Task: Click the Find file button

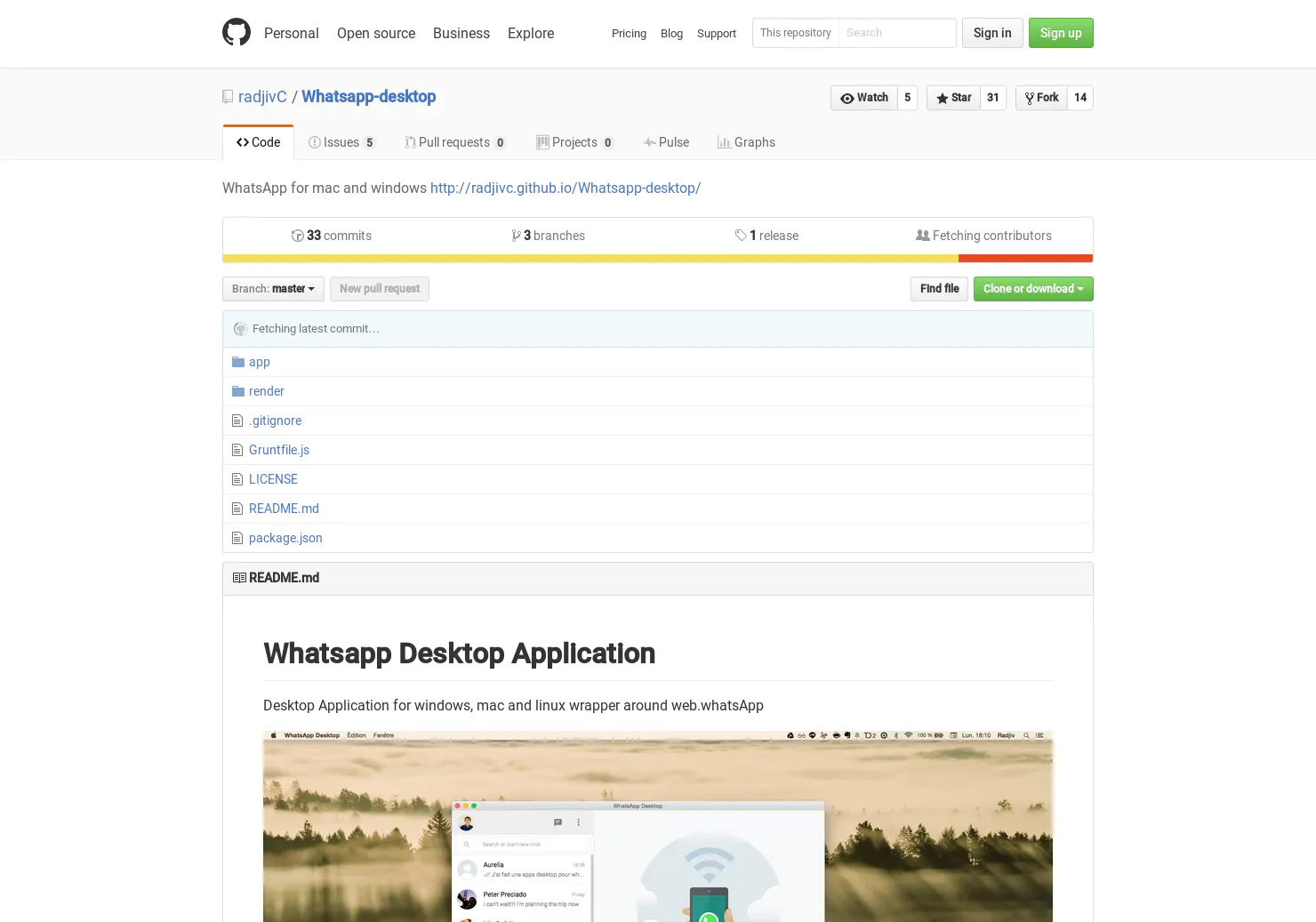Action: [939, 289]
